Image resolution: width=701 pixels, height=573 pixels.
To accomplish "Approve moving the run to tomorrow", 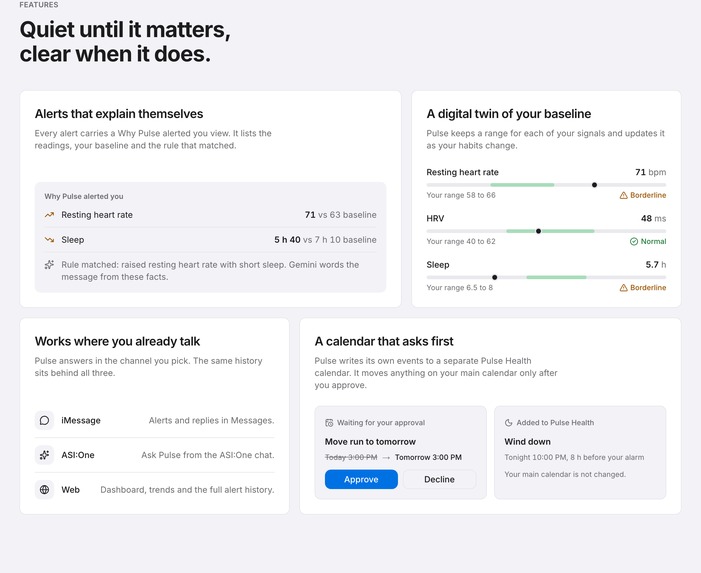I will point(361,479).
